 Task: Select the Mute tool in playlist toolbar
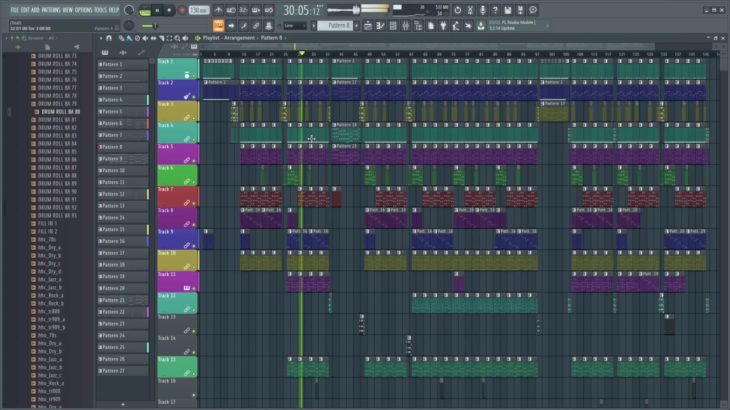(145, 38)
